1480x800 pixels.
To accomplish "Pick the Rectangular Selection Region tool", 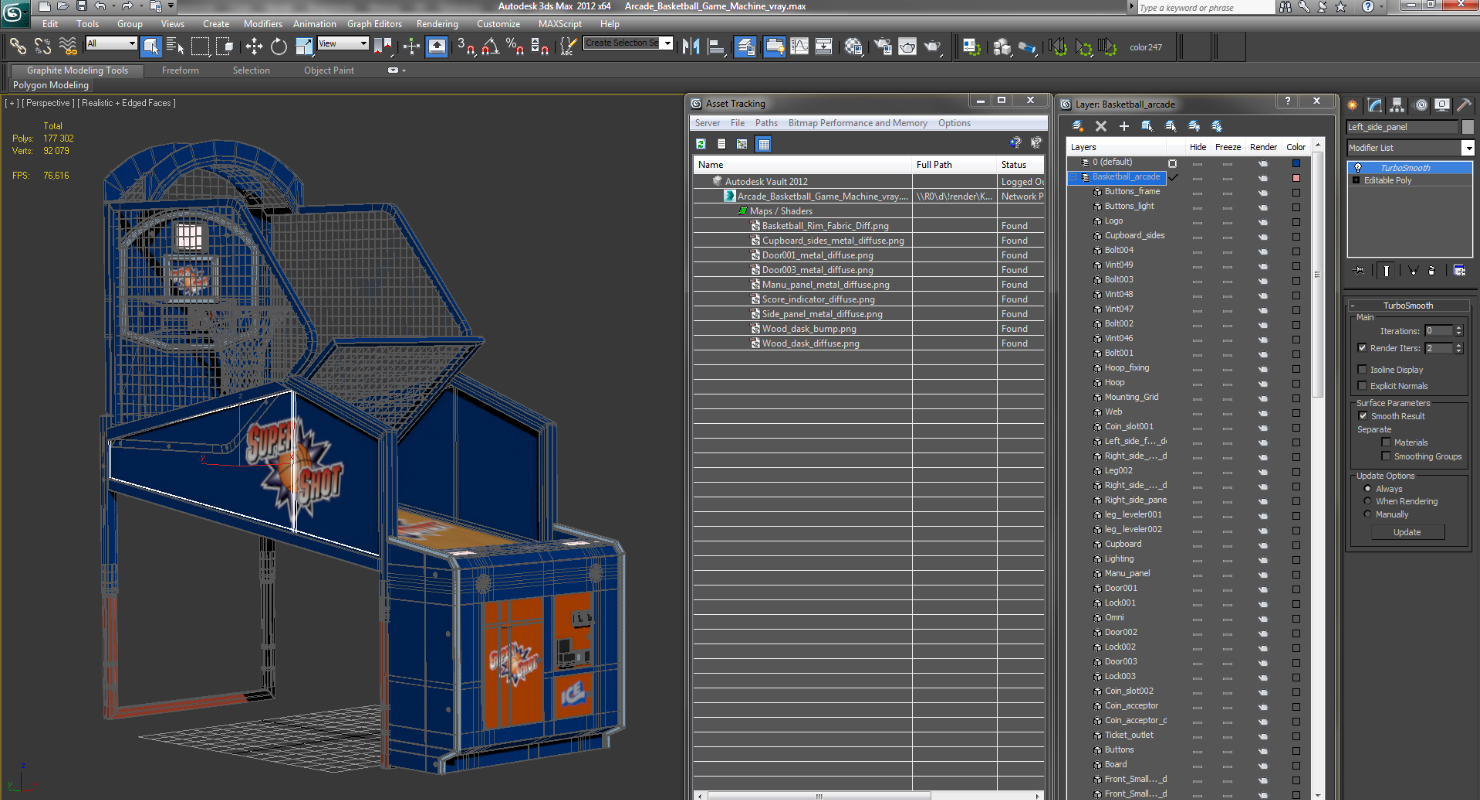I will tap(200, 46).
